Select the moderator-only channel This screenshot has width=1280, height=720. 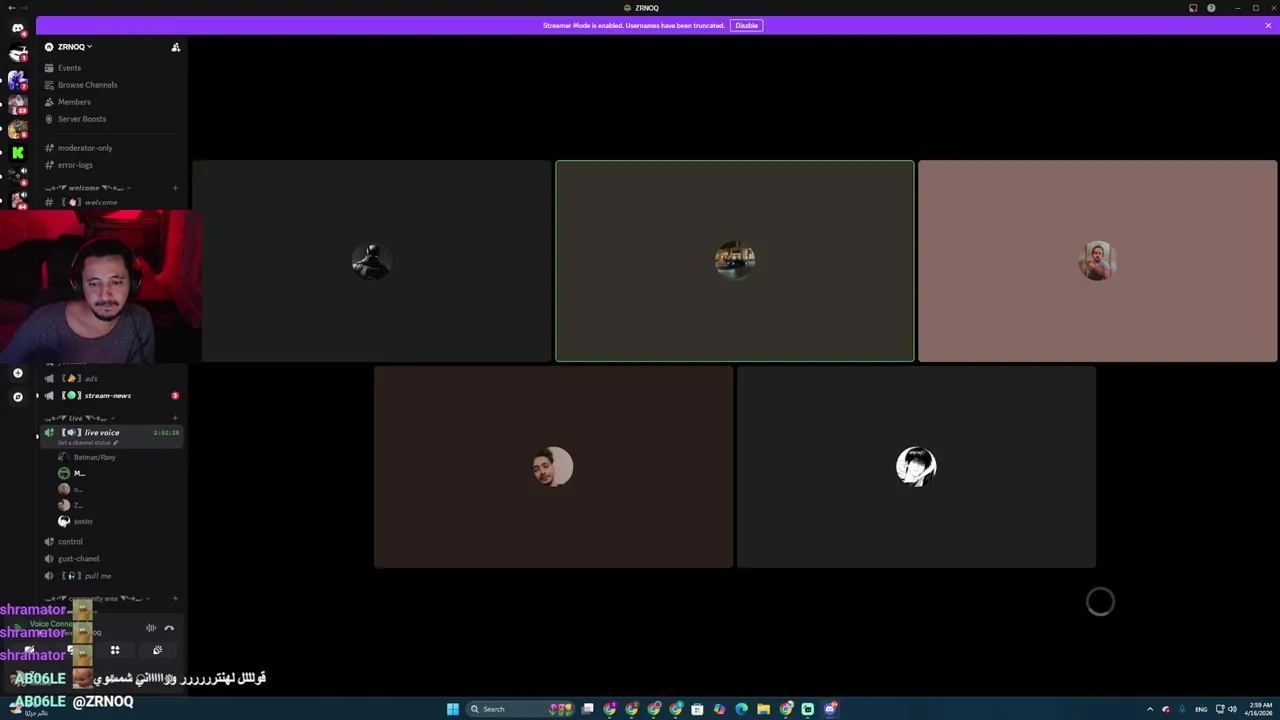point(112,148)
